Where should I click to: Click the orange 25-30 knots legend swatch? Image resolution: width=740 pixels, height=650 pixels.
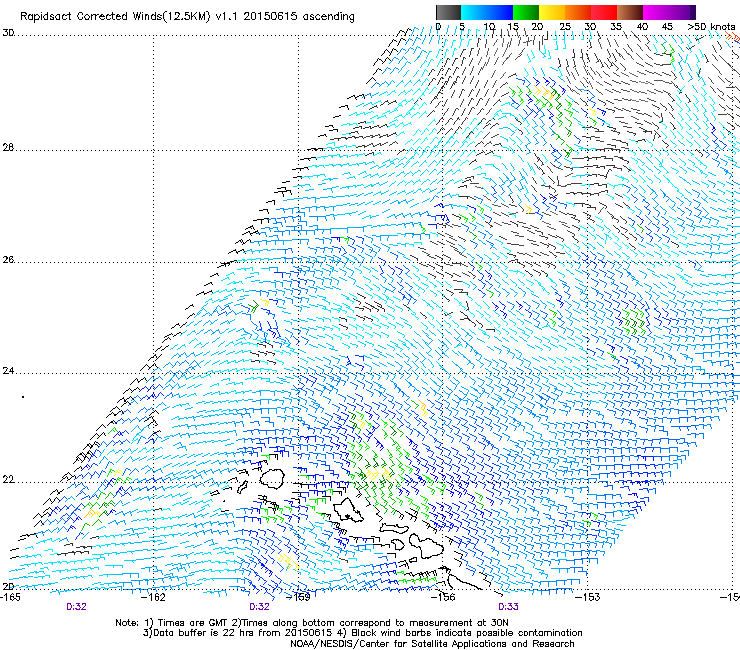tap(578, 12)
